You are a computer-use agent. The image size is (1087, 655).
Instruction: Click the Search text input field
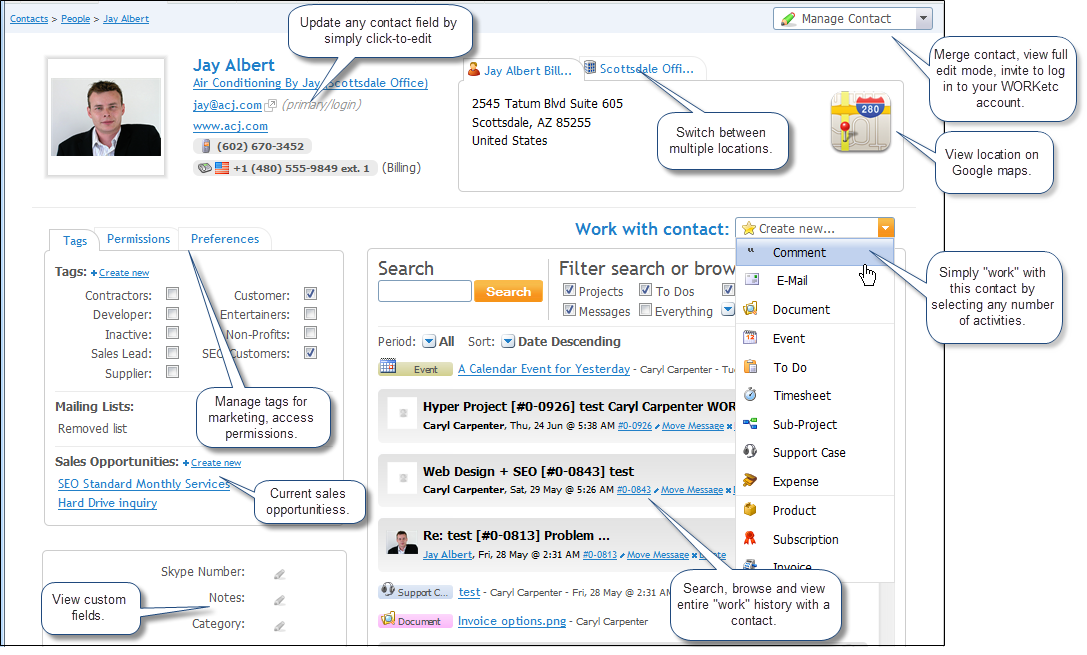(x=424, y=292)
